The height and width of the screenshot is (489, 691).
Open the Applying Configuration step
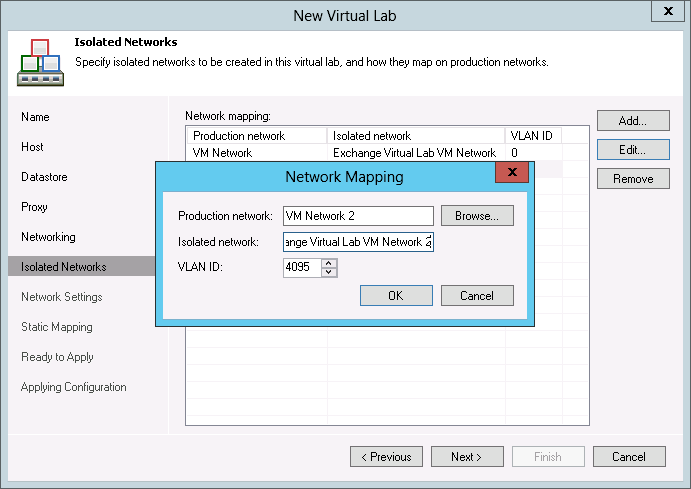(x=74, y=387)
